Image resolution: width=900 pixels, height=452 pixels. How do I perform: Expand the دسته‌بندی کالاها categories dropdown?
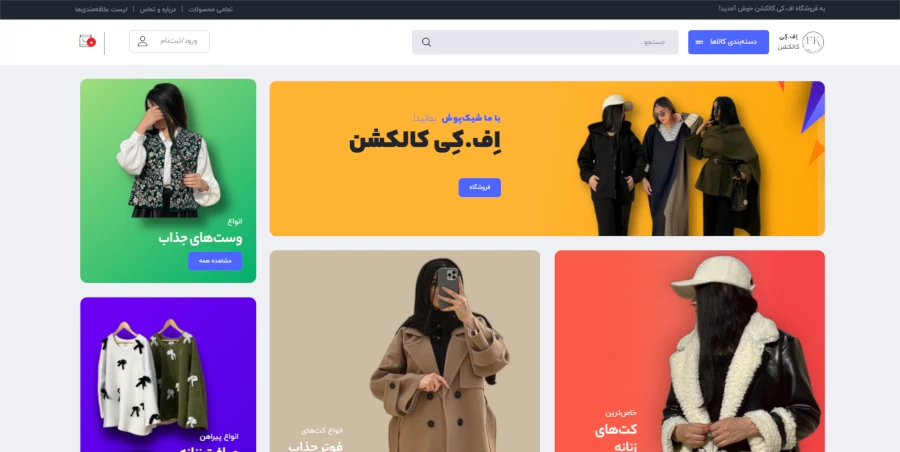(728, 42)
